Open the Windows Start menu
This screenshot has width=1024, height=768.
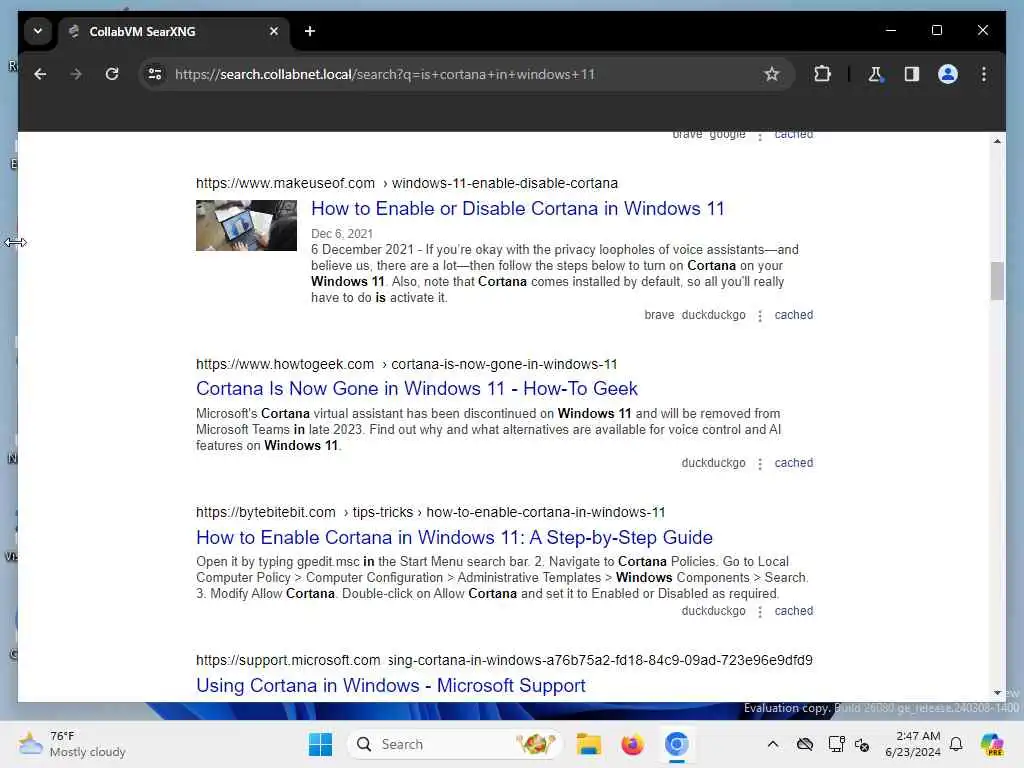pos(320,744)
